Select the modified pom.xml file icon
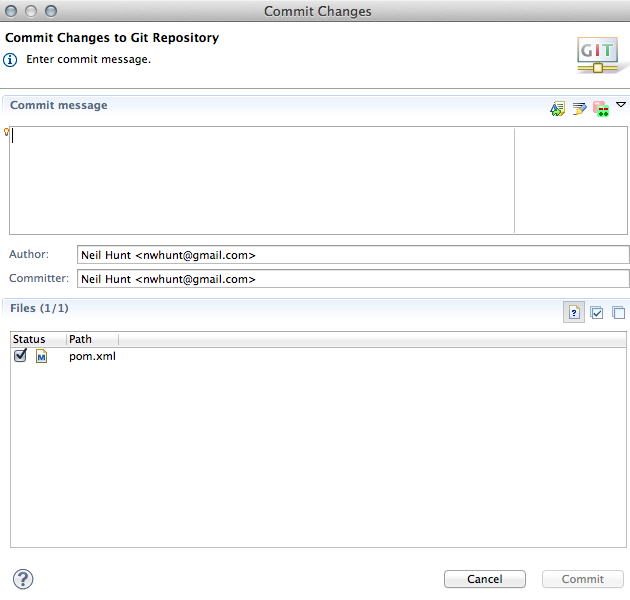This screenshot has width=630, height=600. tap(41, 356)
